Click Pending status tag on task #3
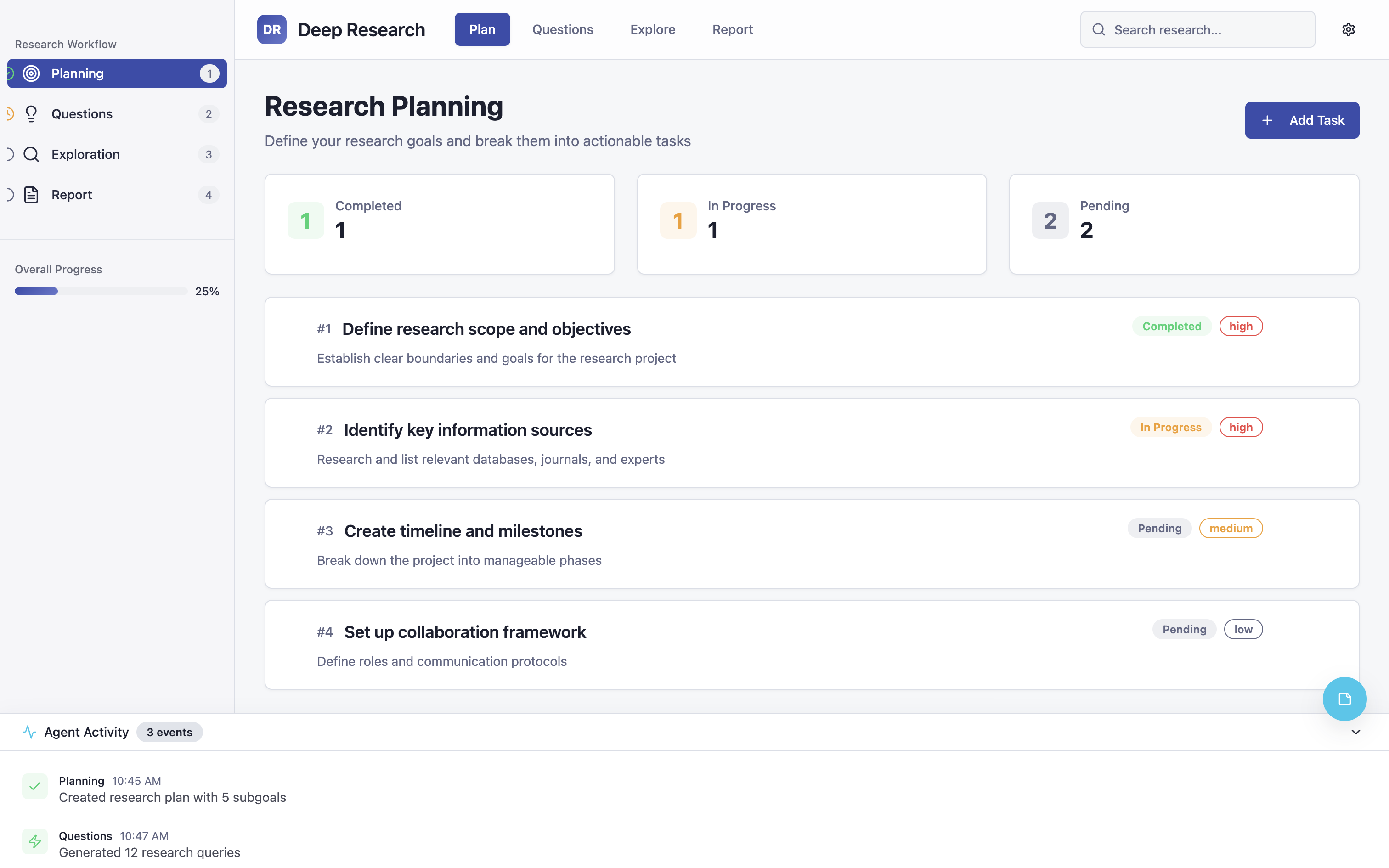This screenshot has height=868, width=1389. (1159, 528)
